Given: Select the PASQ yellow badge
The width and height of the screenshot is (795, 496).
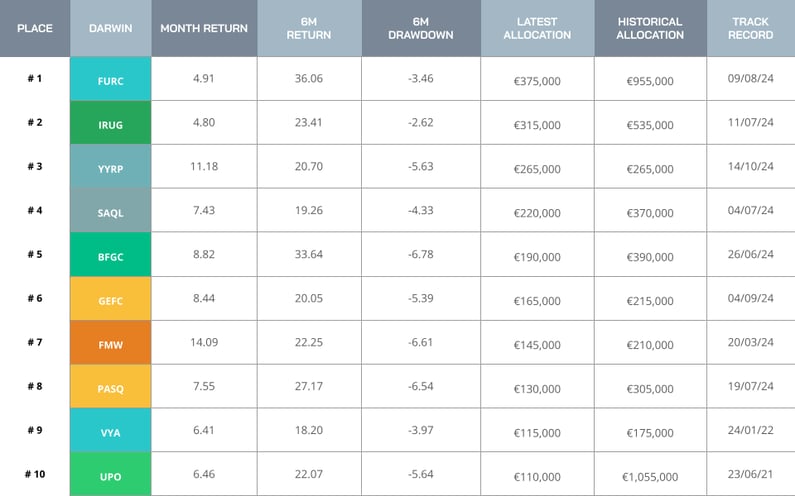Looking at the screenshot, I should (x=111, y=387).
